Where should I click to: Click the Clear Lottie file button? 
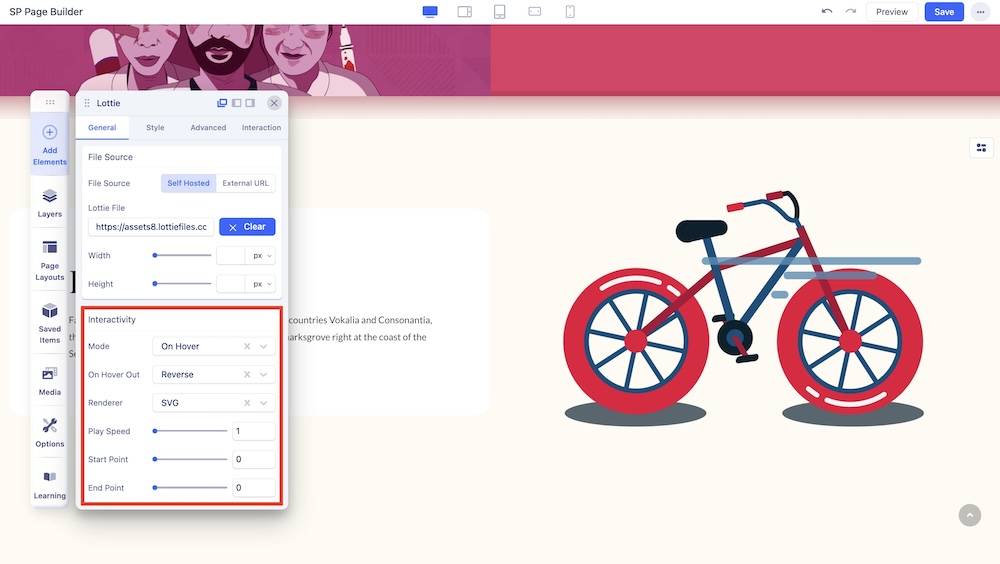click(x=247, y=226)
